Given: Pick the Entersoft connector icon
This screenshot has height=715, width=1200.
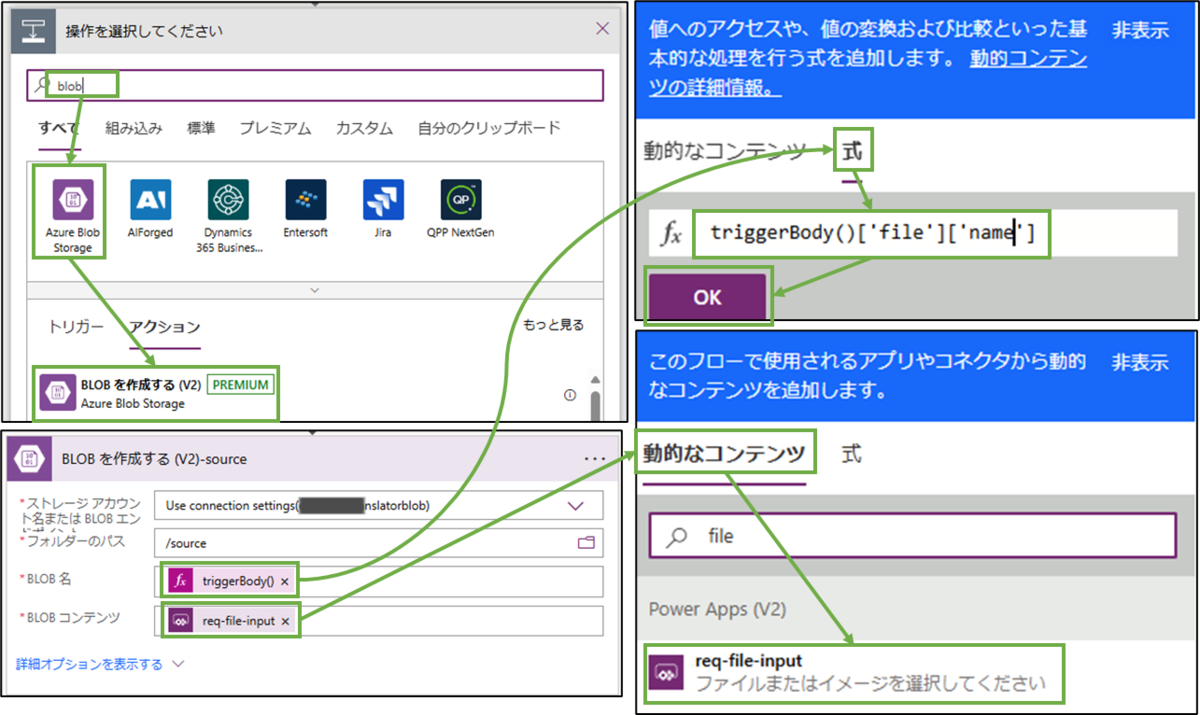Looking at the screenshot, I should (x=305, y=199).
